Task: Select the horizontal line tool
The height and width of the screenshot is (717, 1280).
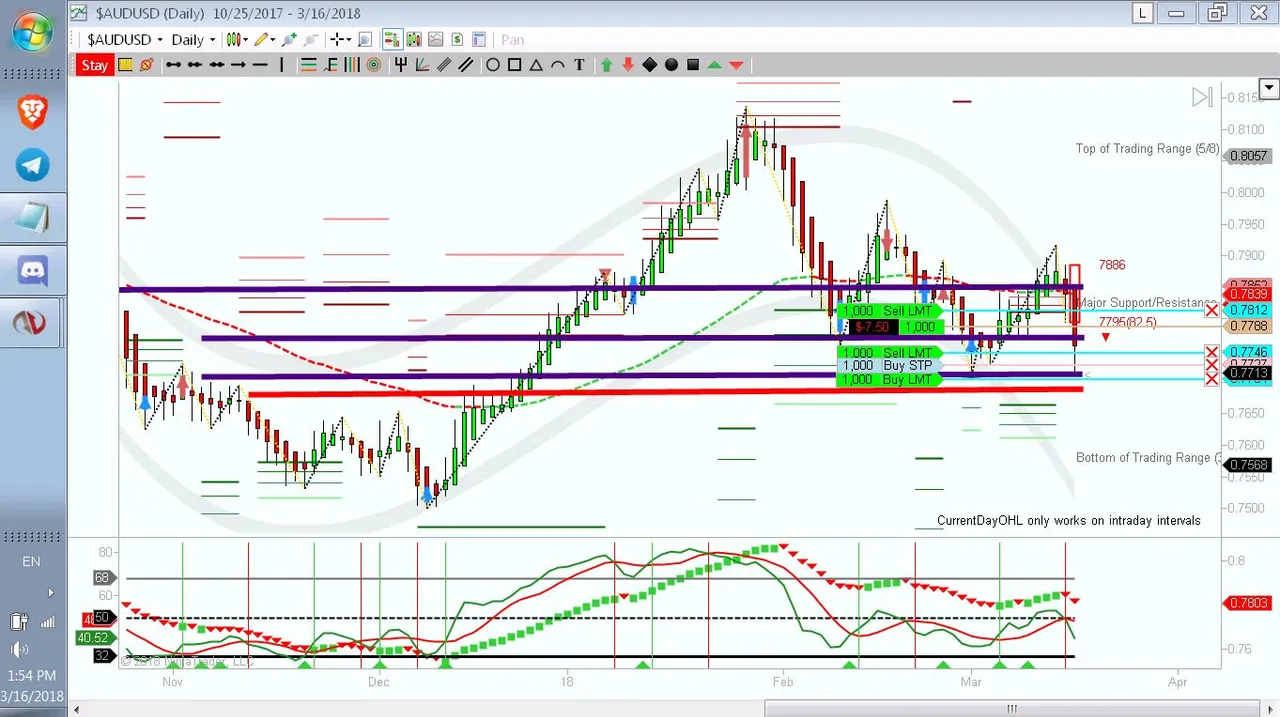Action: coord(260,65)
